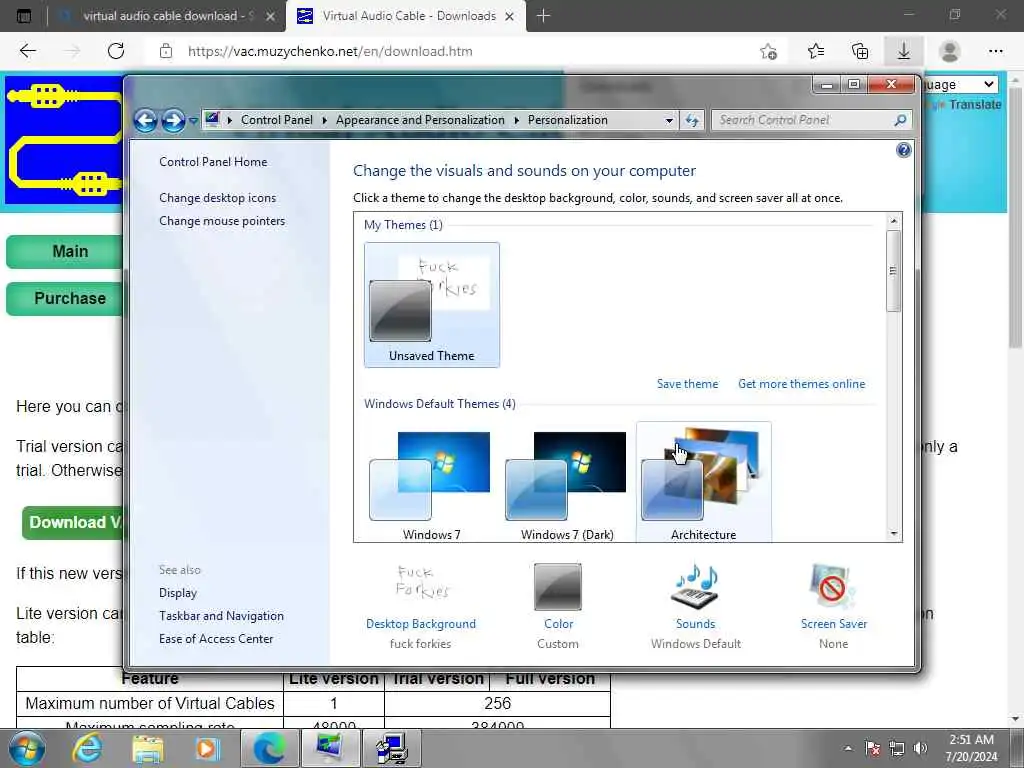Click Get more themes online link
This screenshot has height=768, width=1024.
pyautogui.click(x=801, y=384)
